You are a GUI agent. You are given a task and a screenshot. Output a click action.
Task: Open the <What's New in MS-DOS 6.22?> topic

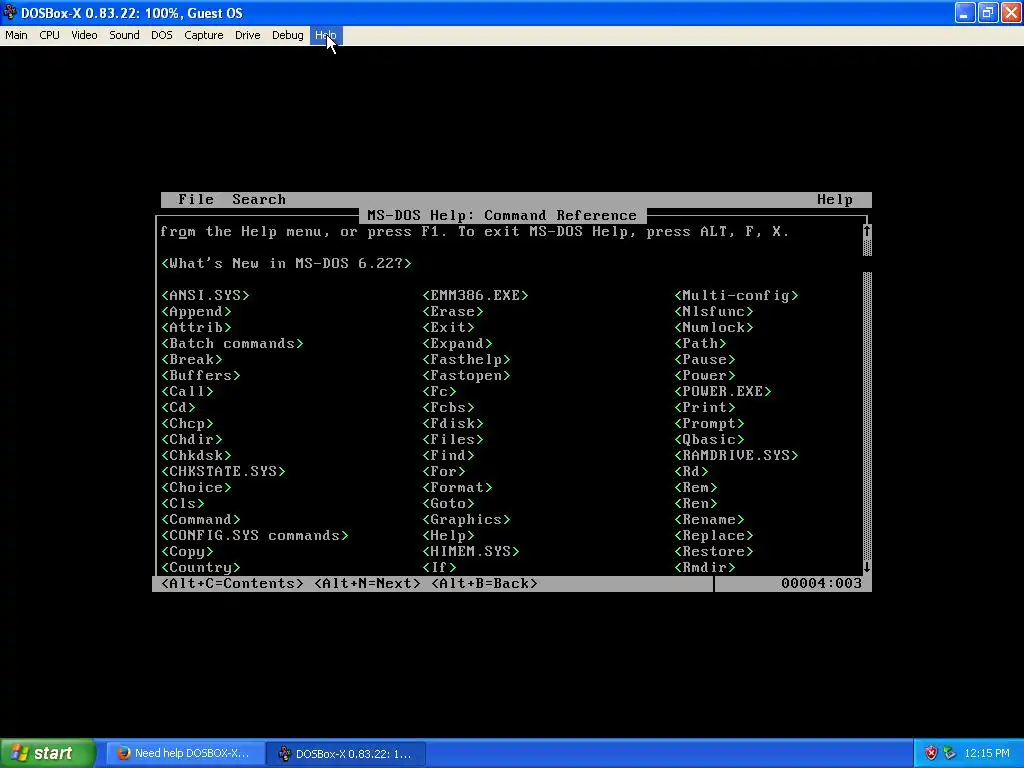point(286,263)
